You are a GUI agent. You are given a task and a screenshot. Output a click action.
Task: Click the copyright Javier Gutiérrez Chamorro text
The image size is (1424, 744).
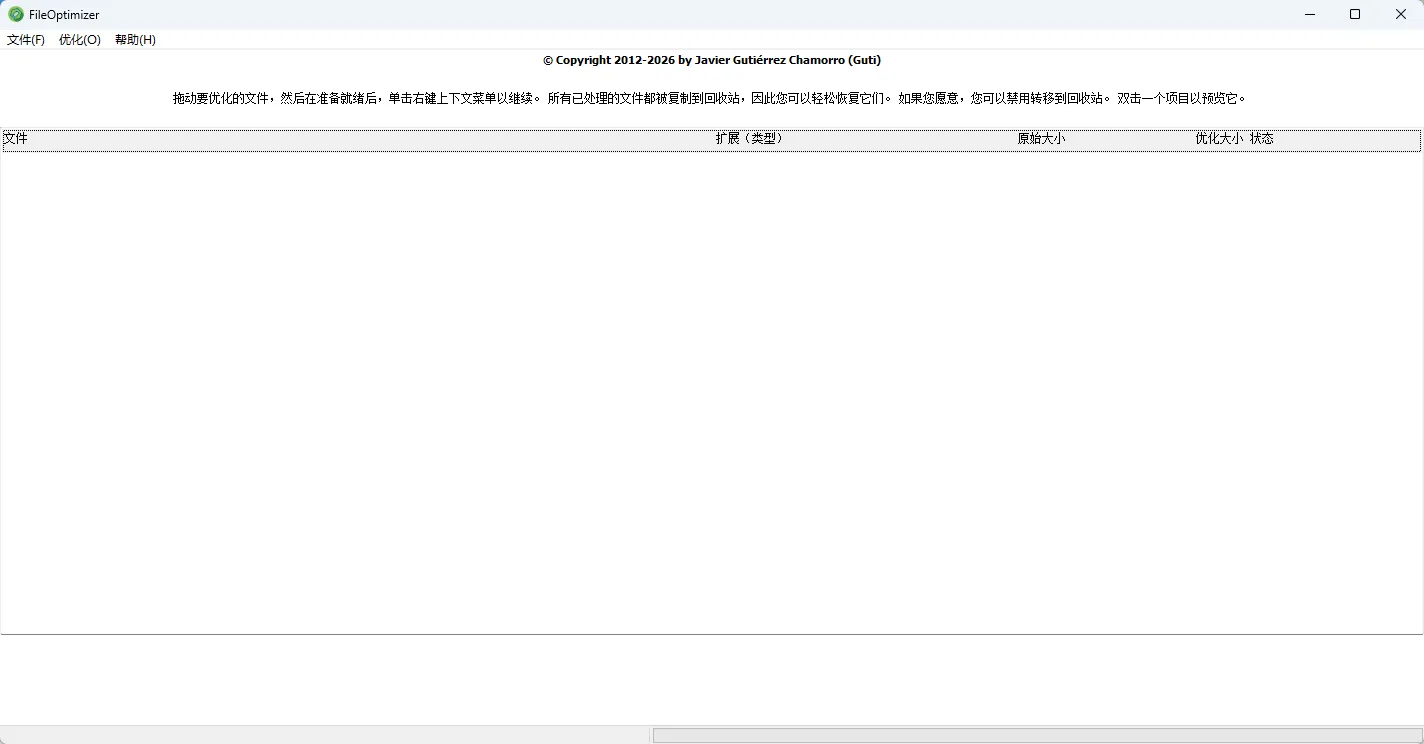click(712, 60)
